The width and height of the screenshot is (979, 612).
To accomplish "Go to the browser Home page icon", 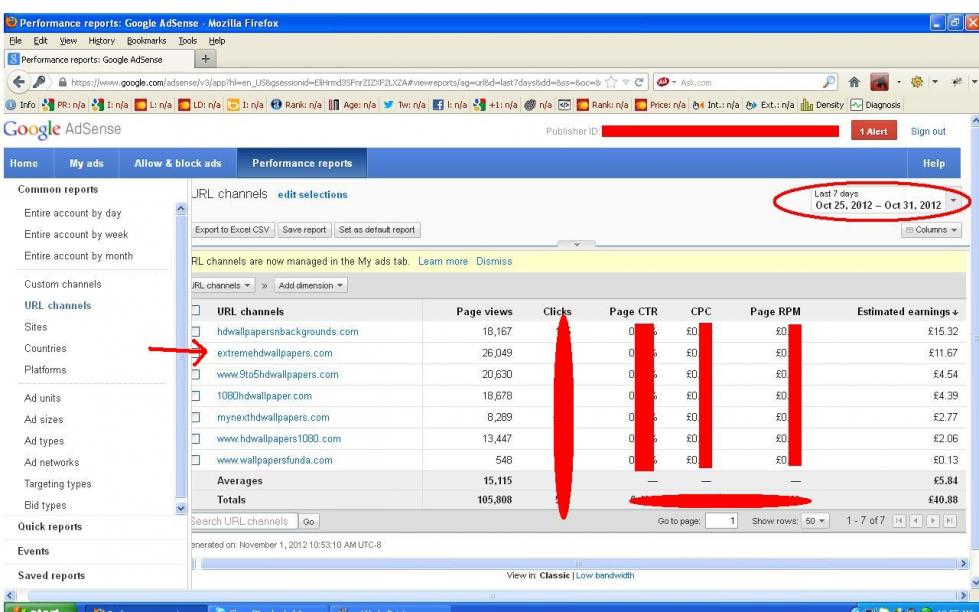I will tap(854, 82).
